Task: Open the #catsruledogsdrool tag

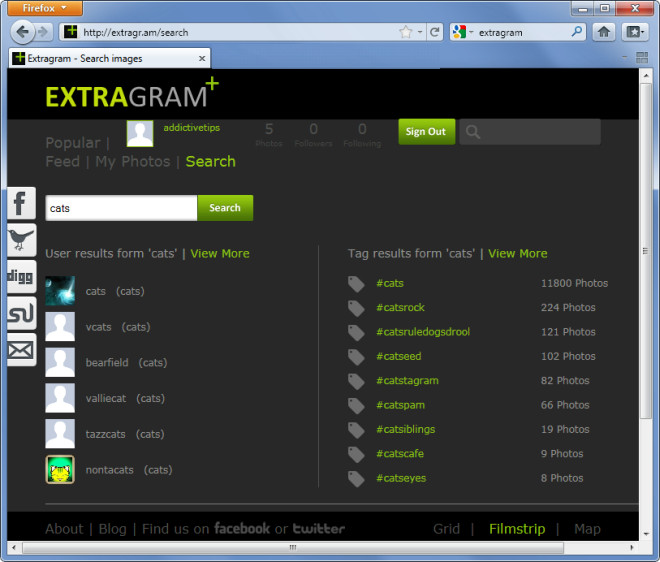Action: [423, 332]
